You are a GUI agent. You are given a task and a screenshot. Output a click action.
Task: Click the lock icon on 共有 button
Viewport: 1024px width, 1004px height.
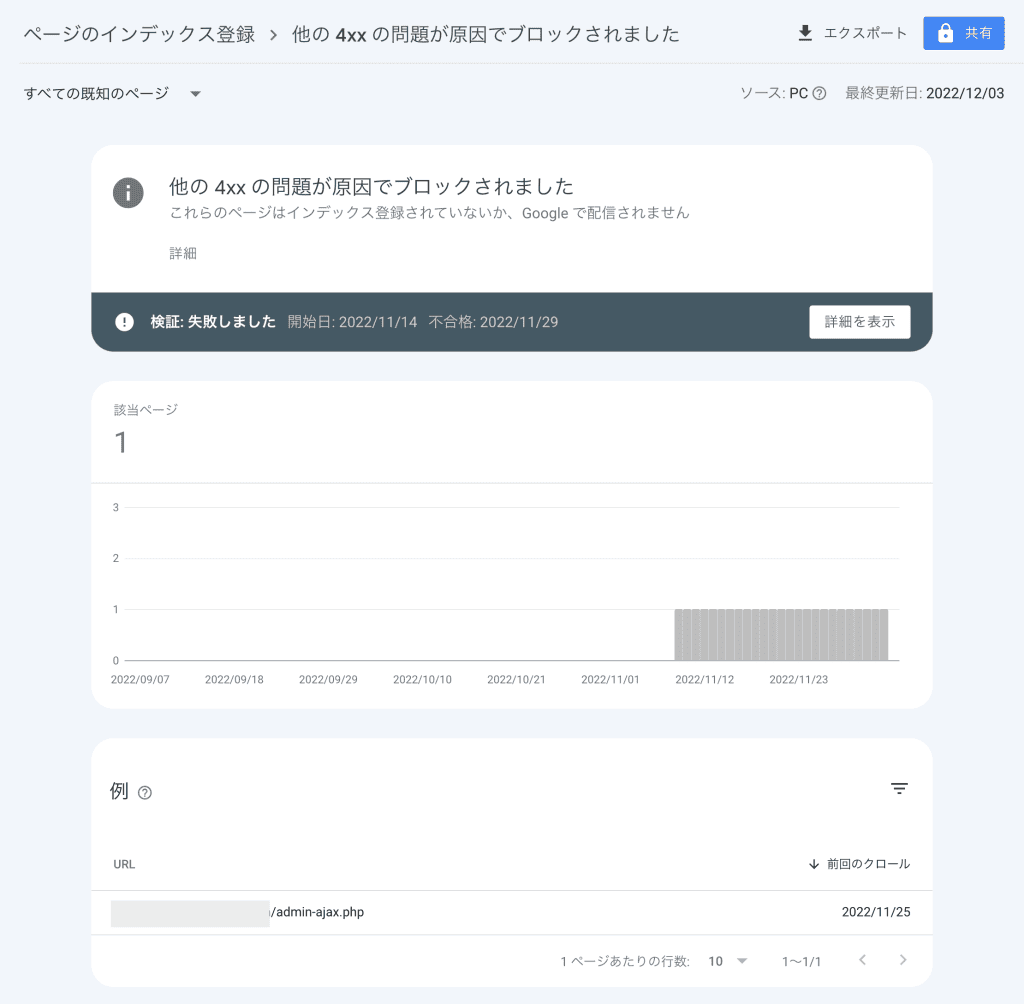pyautogui.click(x=945, y=33)
